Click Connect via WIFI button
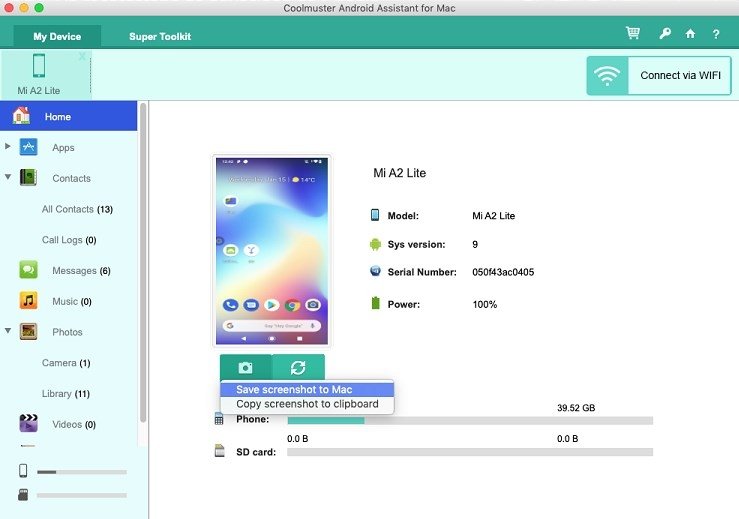739x519 pixels. (659, 75)
